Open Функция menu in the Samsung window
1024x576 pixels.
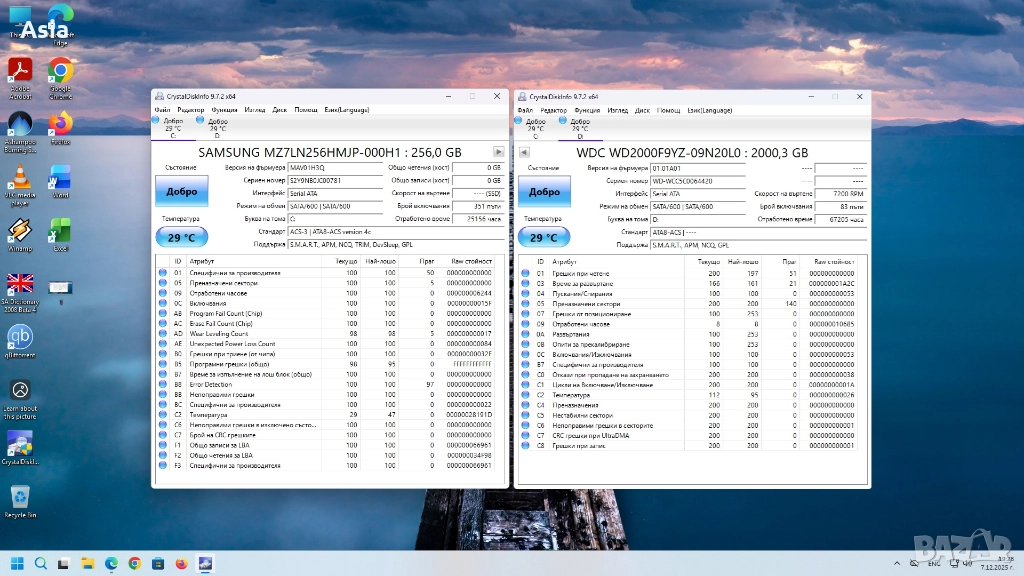coord(224,110)
